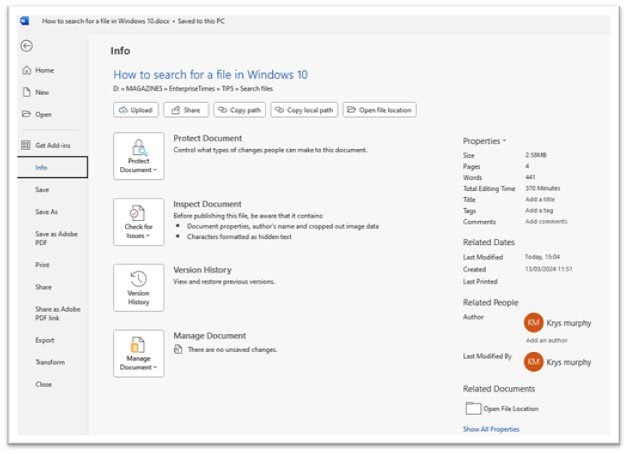The image size is (628, 454).
Task: Click the Author name Krys murphy
Action: point(569,323)
